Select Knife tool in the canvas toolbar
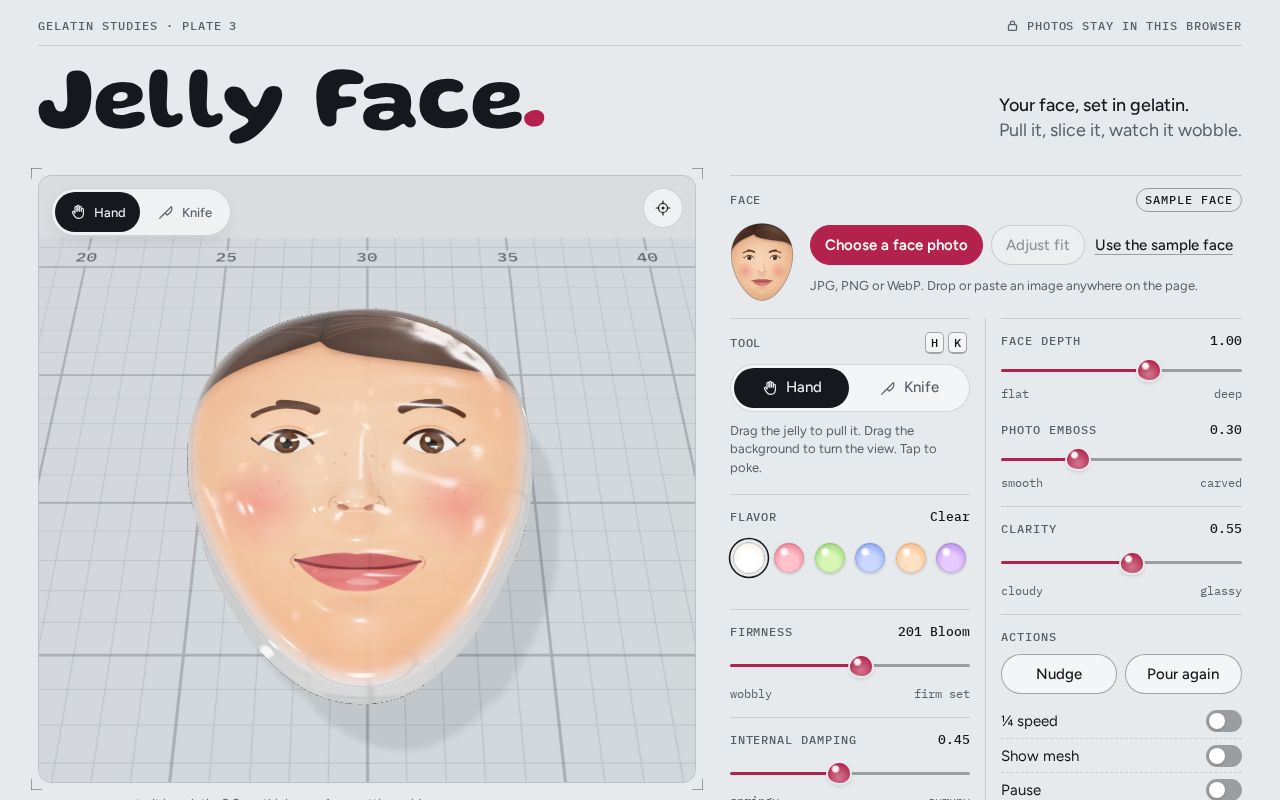1280x800 pixels. (185, 212)
